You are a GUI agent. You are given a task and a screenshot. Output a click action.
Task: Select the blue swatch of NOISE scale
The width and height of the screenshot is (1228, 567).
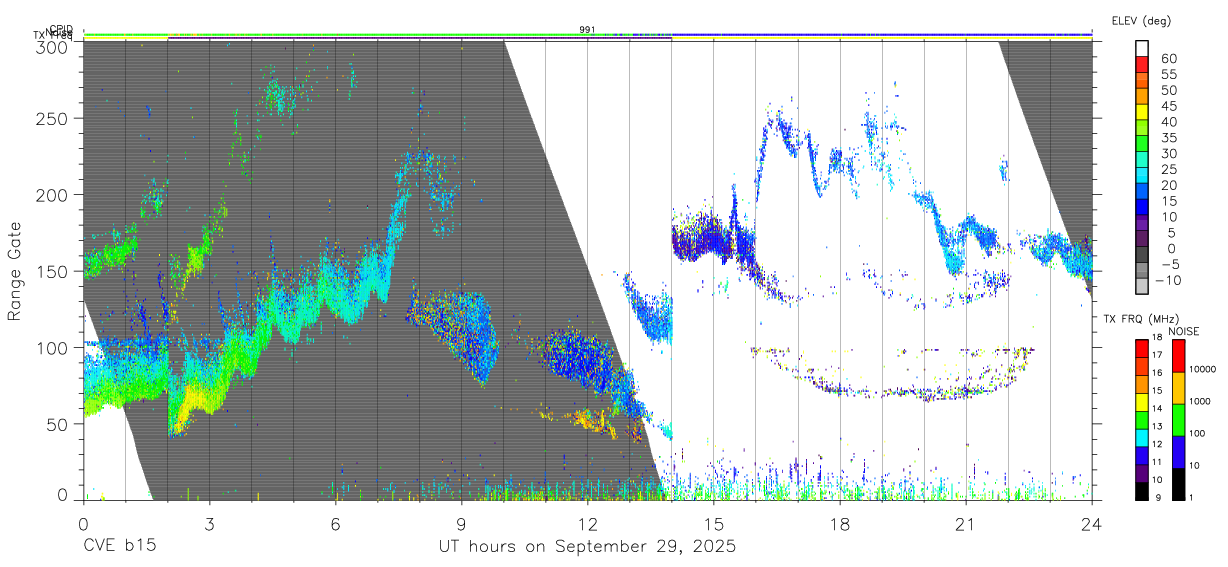click(x=1177, y=452)
